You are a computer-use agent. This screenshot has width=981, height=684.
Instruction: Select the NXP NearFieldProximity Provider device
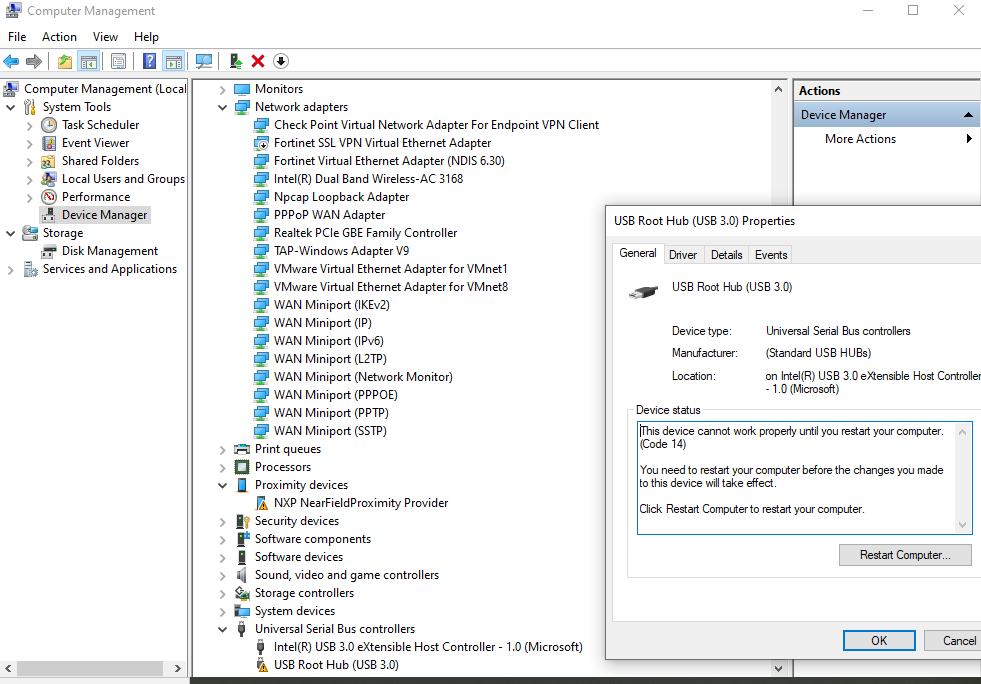coord(360,502)
